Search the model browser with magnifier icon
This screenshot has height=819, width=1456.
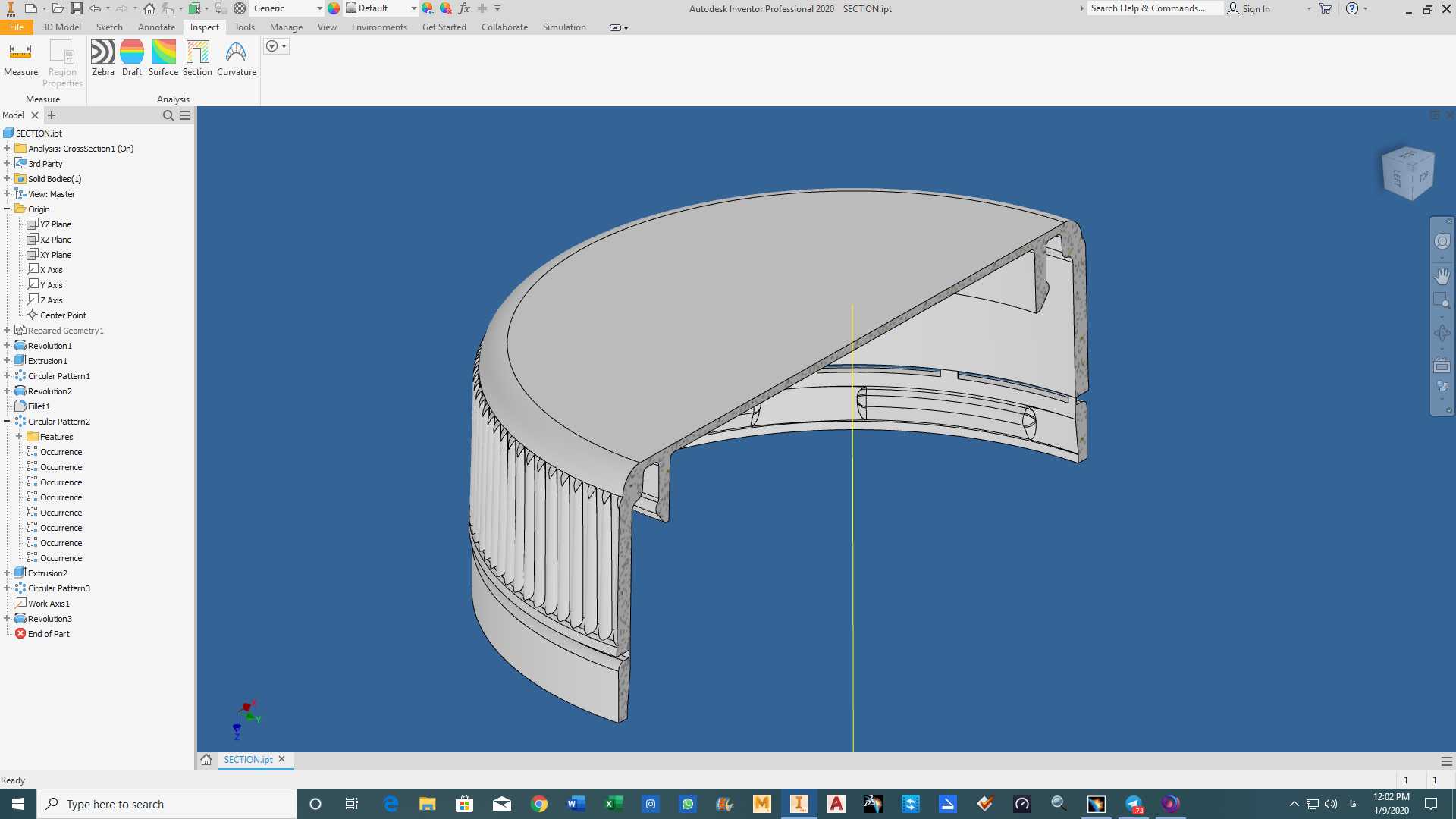click(x=168, y=115)
